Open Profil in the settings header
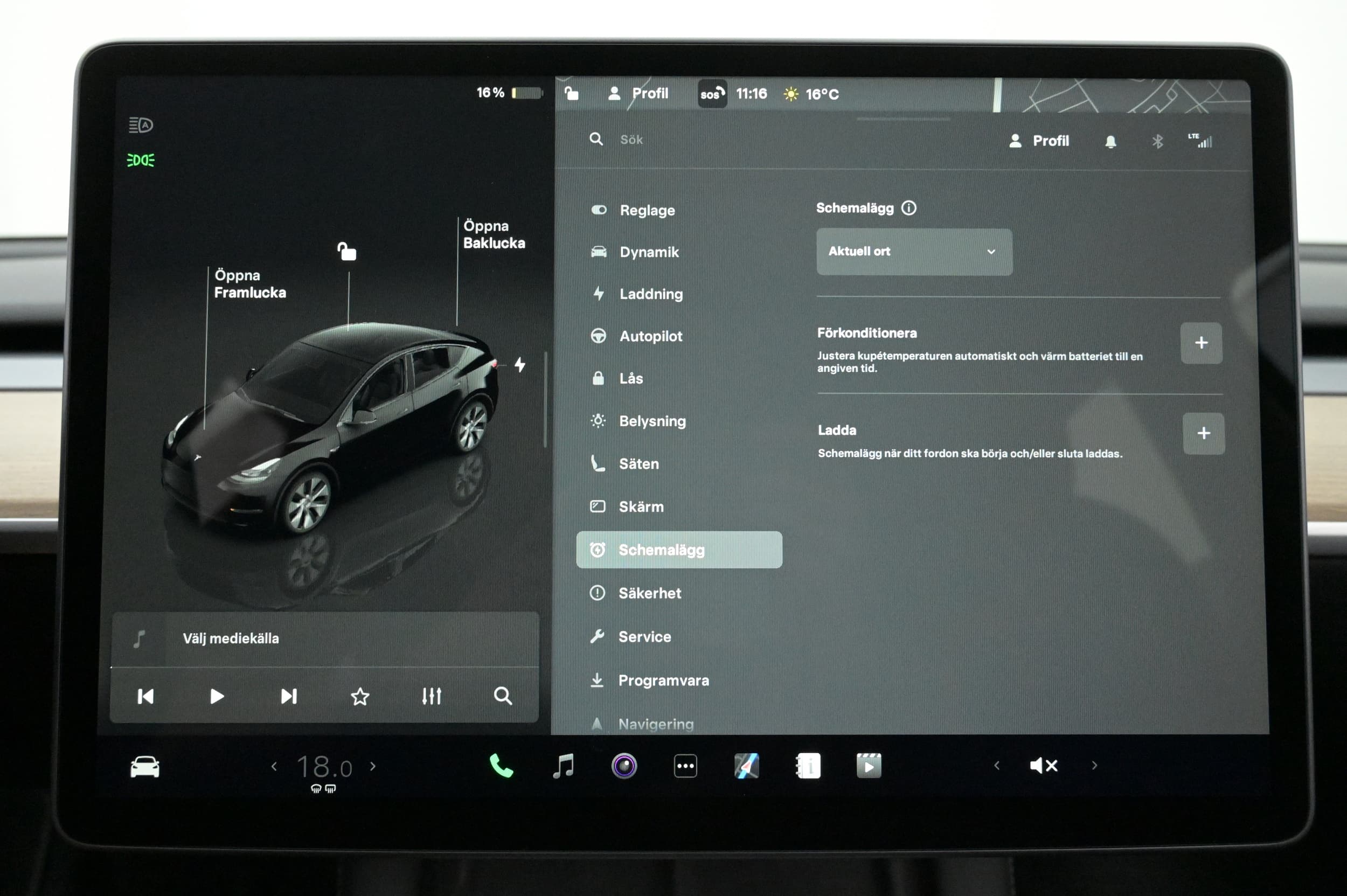Screen dimensions: 1347x896 coord(1039,141)
